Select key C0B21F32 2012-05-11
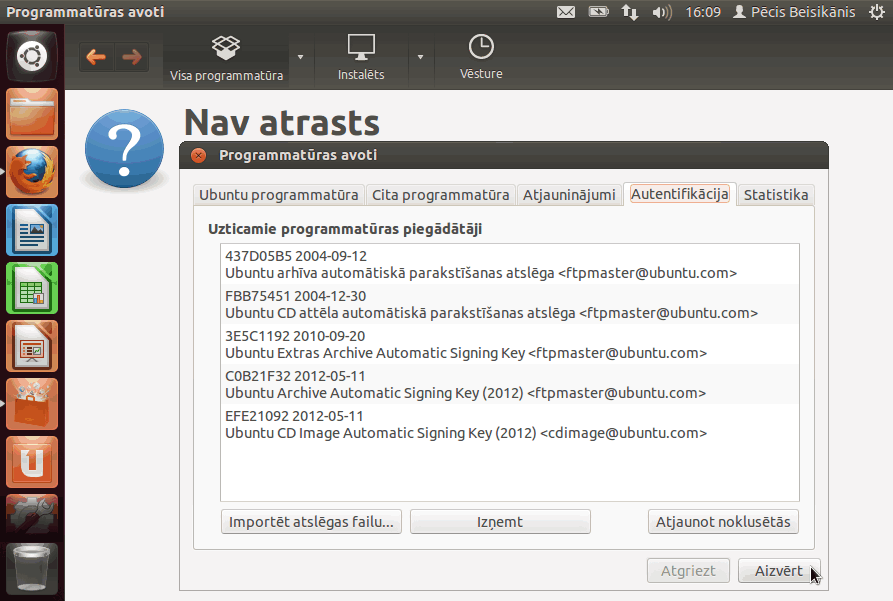The width and height of the screenshot is (893, 601). pyautogui.click(x=510, y=384)
